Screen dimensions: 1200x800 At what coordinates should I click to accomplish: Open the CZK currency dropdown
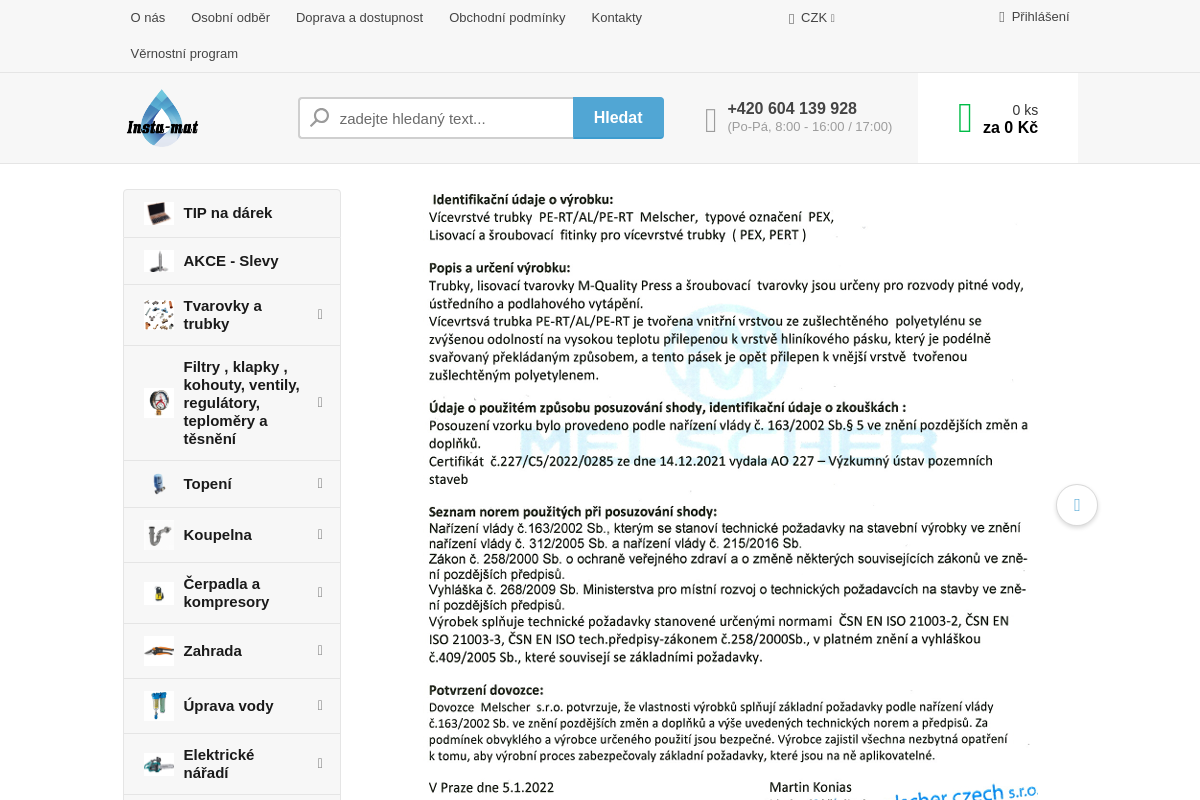[813, 18]
